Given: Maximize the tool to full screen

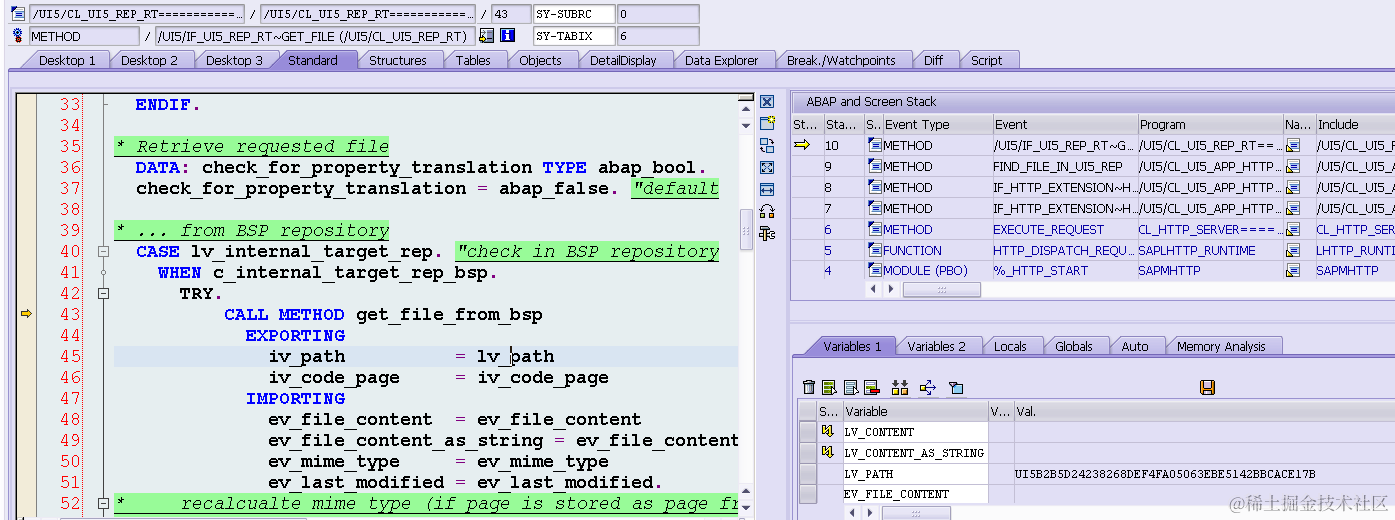Looking at the screenshot, I should (x=767, y=167).
